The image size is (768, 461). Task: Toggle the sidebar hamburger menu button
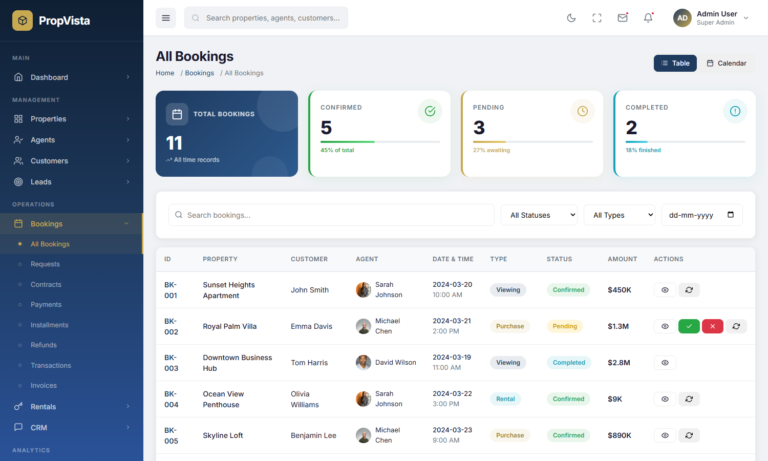coord(166,18)
